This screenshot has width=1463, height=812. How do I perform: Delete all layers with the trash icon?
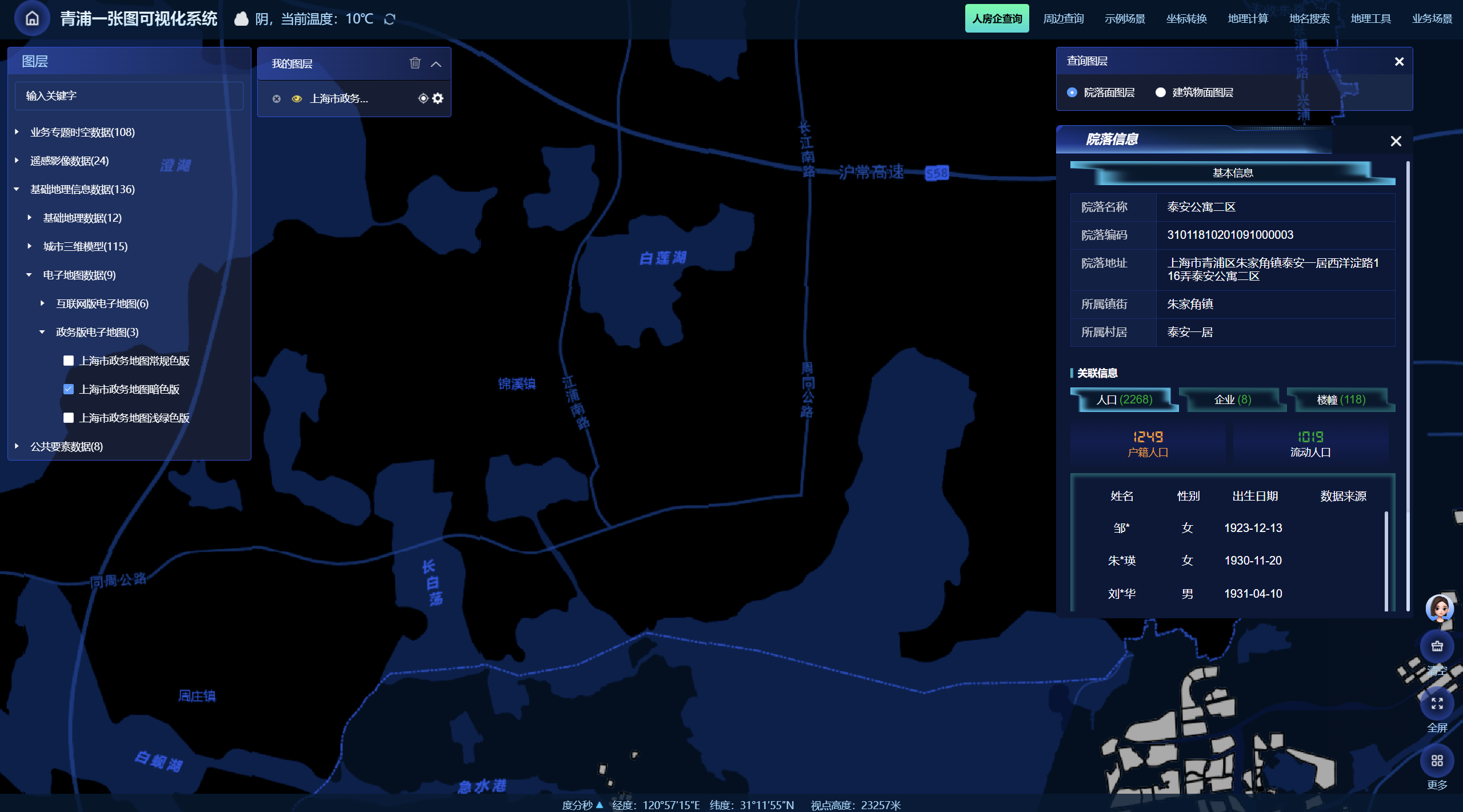(415, 63)
